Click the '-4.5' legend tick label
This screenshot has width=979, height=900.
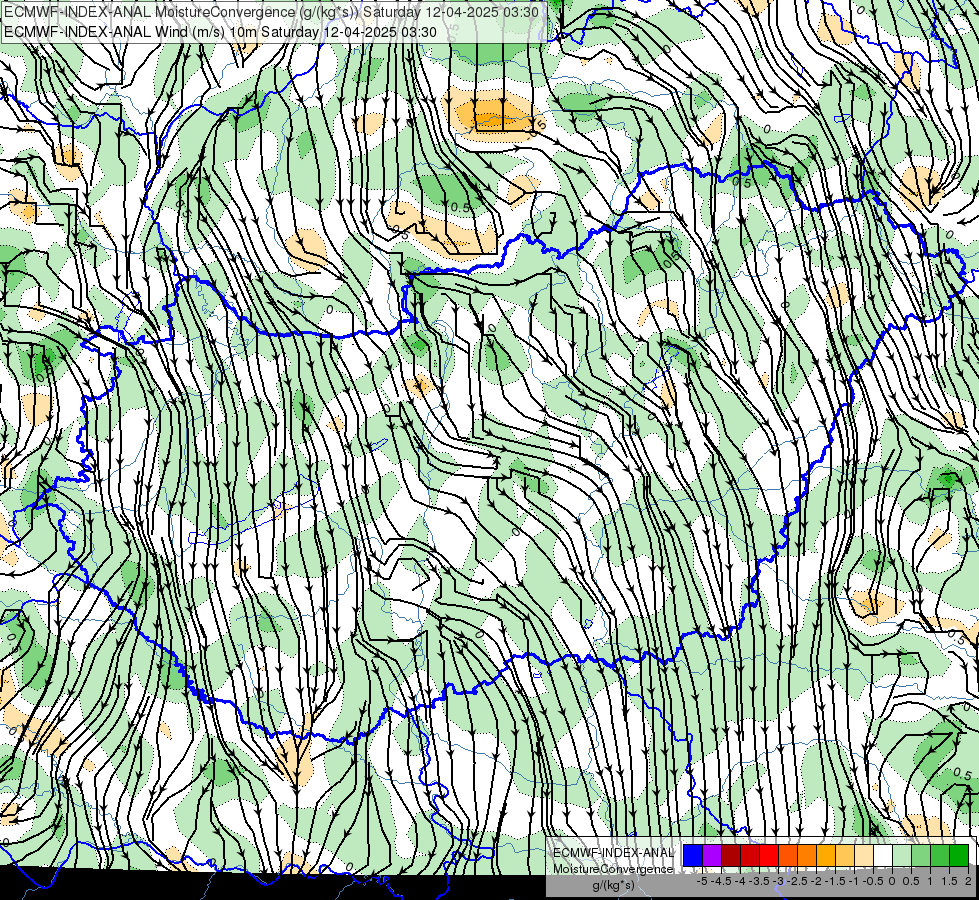click(x=721, y=881)
